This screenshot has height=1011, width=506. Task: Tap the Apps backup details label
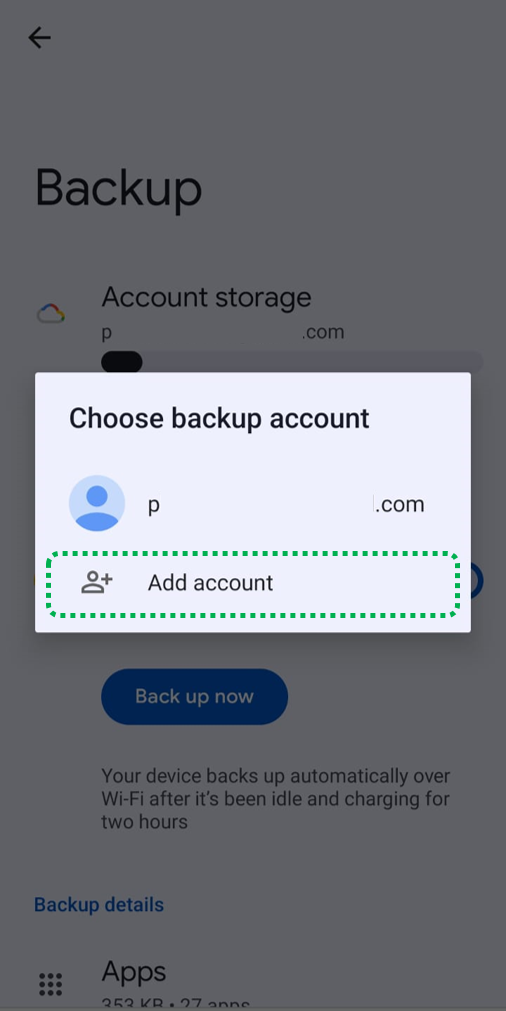click(134, 970)
